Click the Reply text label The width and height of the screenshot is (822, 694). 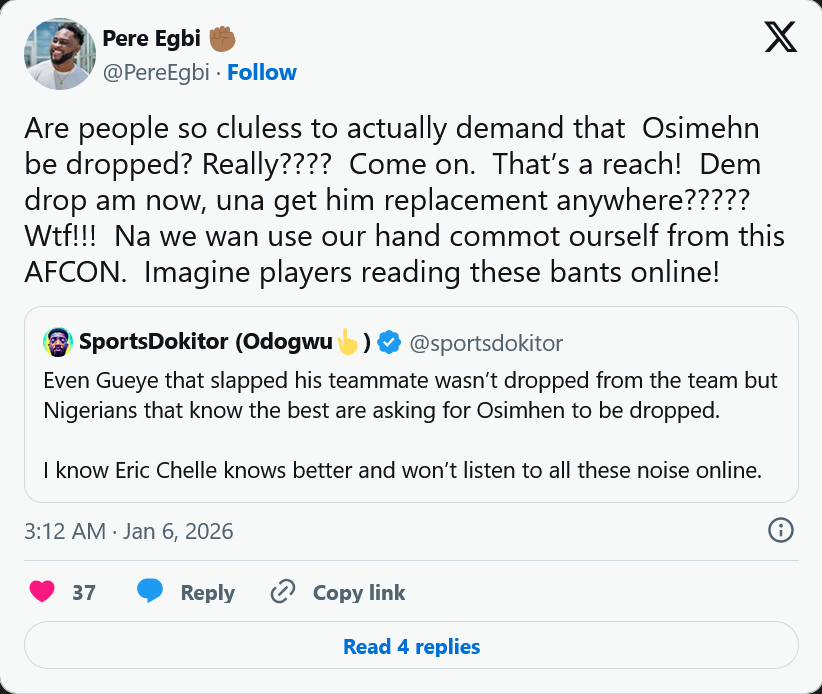(x=207, y=592)
